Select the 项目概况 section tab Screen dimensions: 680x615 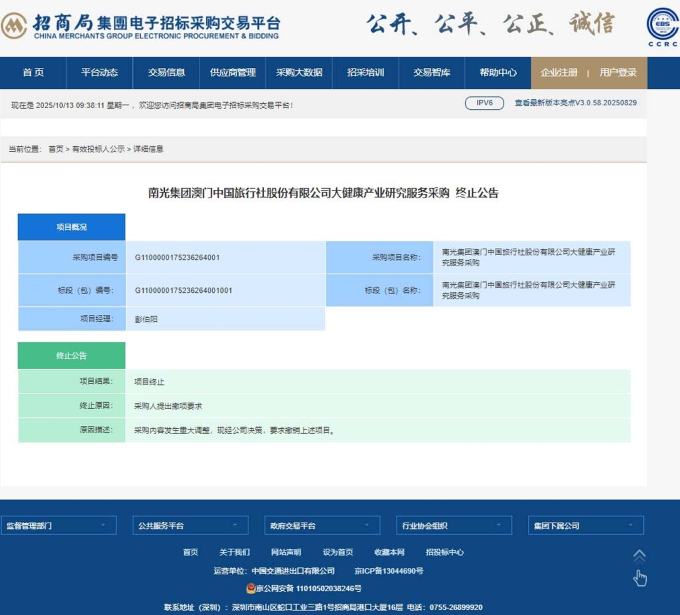tap(71, 227)
